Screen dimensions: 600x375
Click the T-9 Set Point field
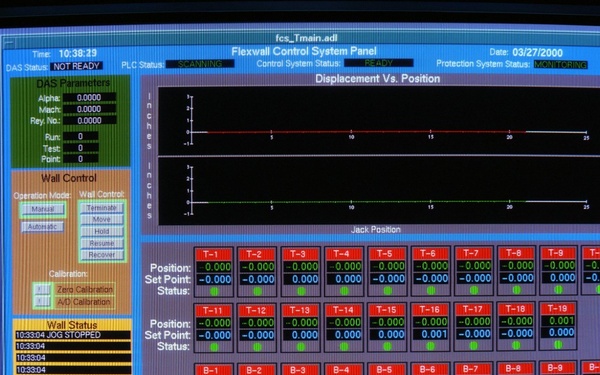point(559,277)
